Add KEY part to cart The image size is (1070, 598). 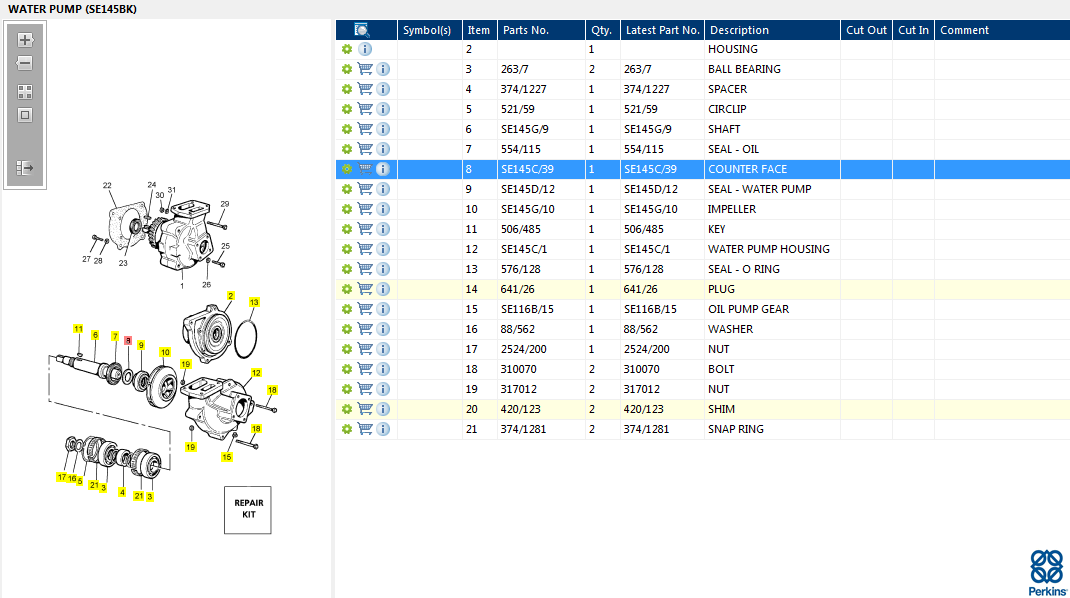365,229
